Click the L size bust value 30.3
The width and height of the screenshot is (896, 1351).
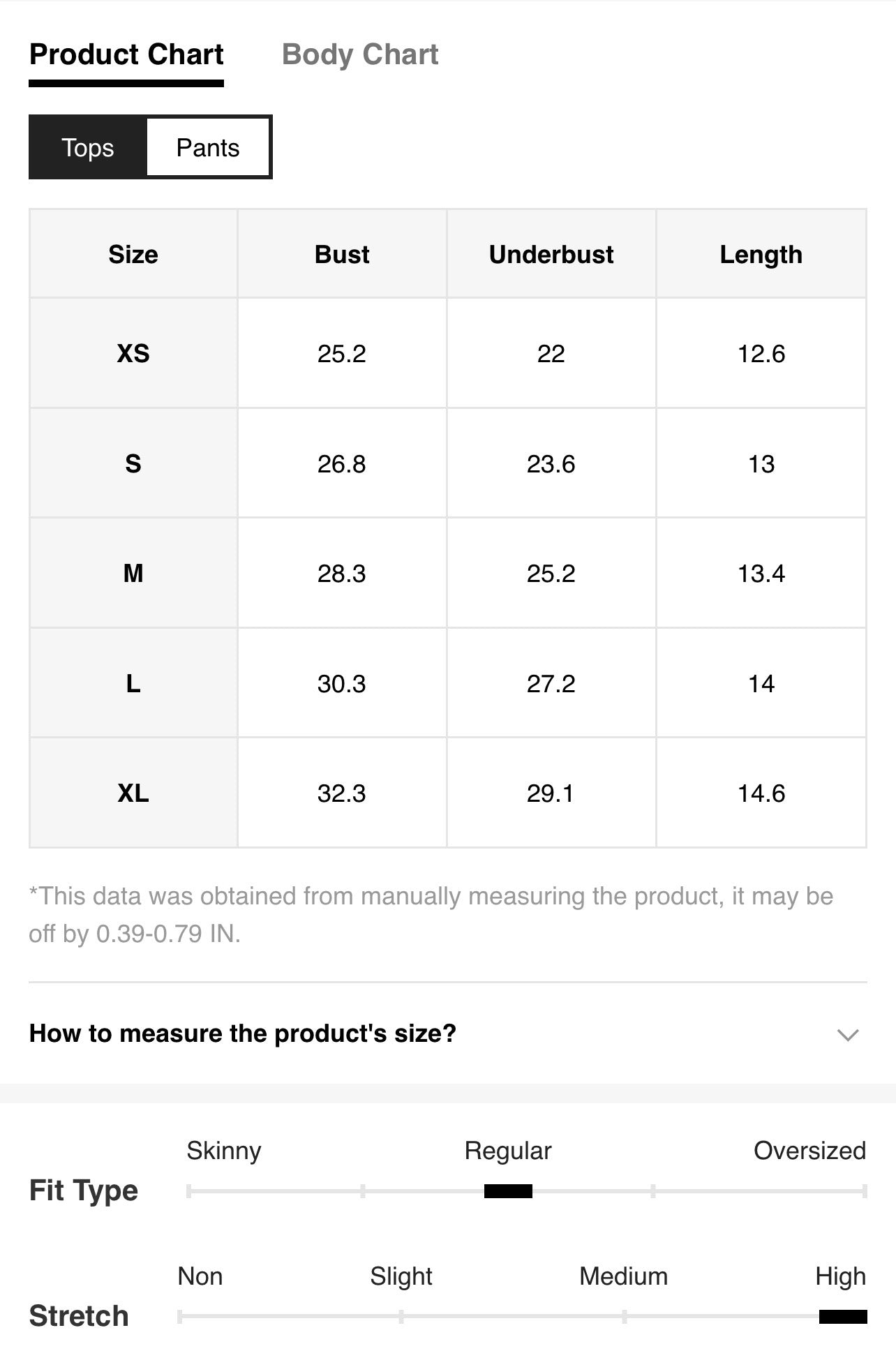point(342,683)
